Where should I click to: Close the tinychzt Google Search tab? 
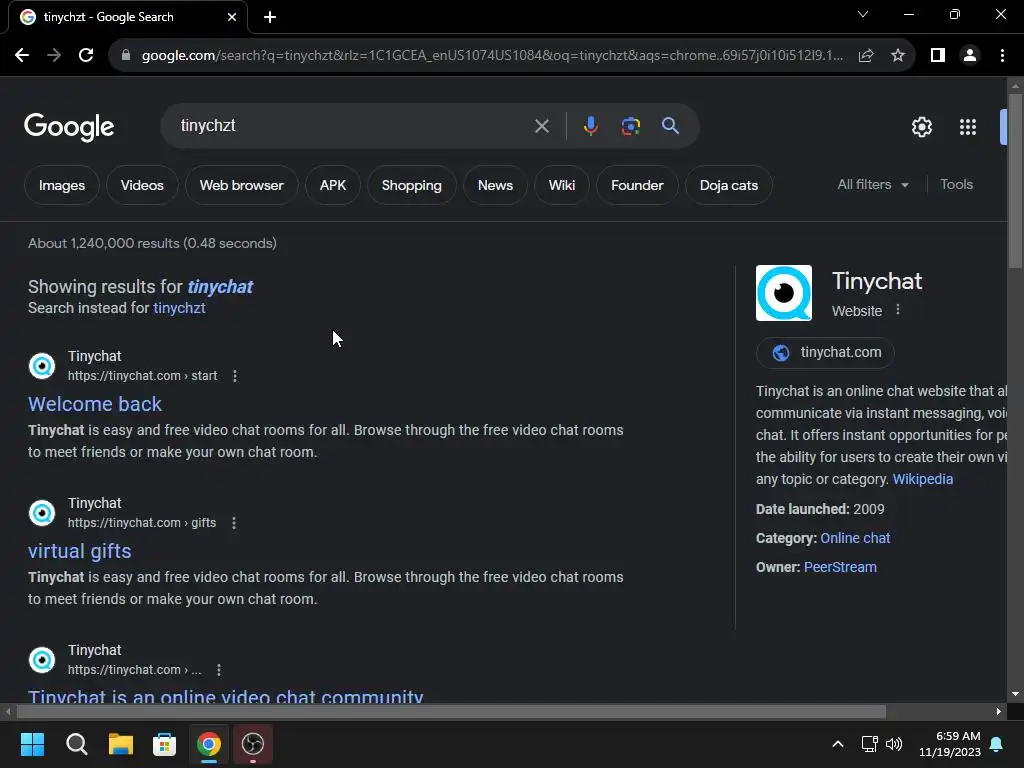coord(232,17)
